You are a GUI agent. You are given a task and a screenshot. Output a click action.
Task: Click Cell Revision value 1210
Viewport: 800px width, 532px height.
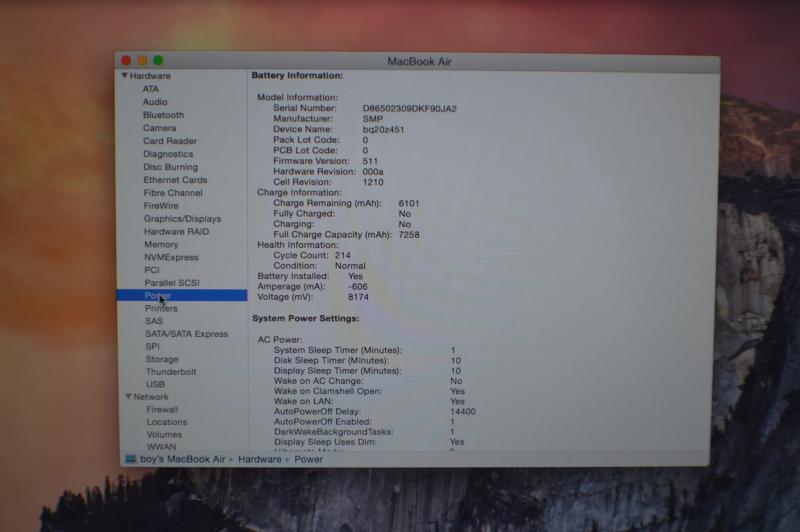point(373,182)
